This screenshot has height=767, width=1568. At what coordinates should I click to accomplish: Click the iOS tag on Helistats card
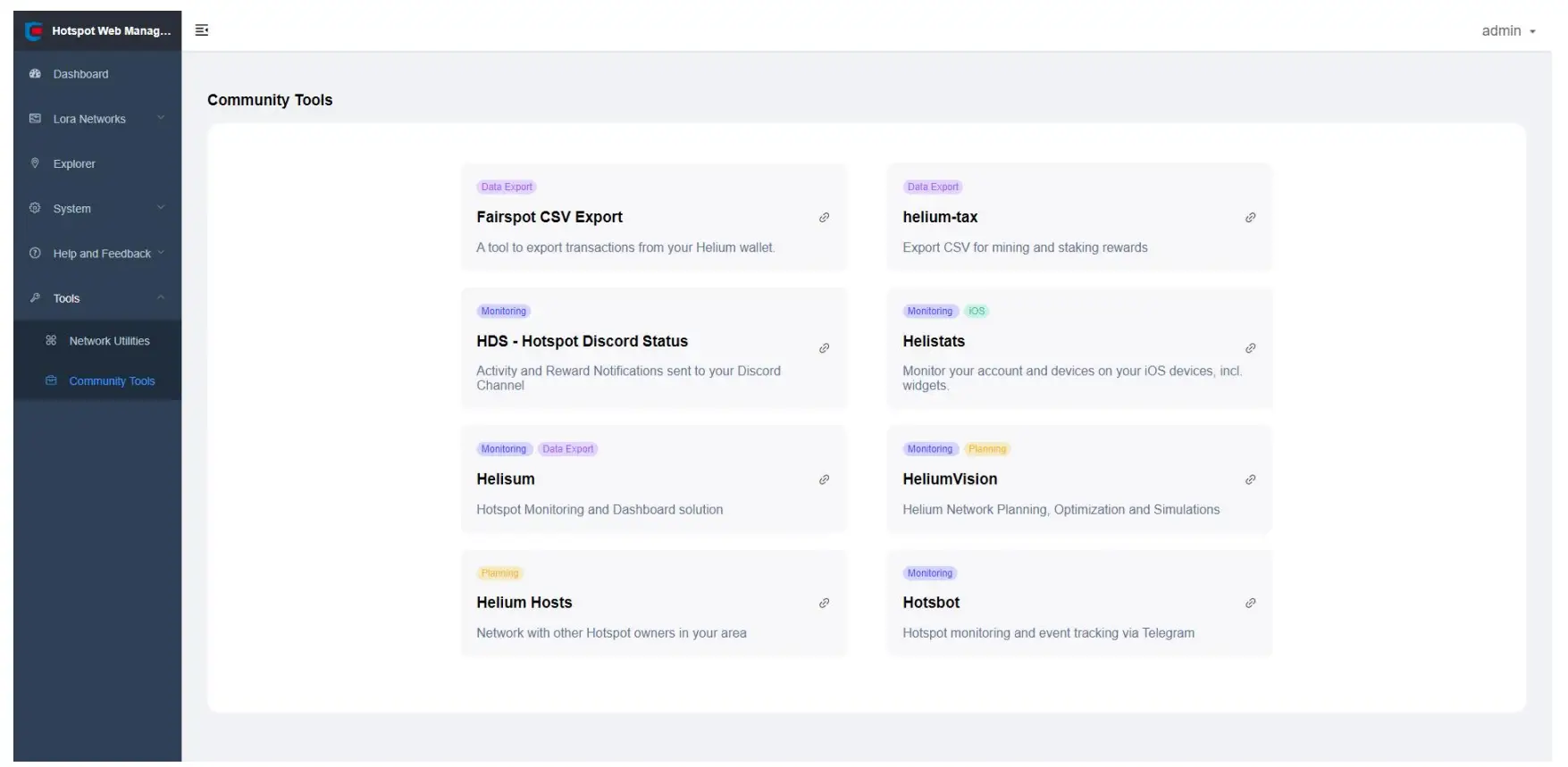pyautogui.click(x=977, y=311)
